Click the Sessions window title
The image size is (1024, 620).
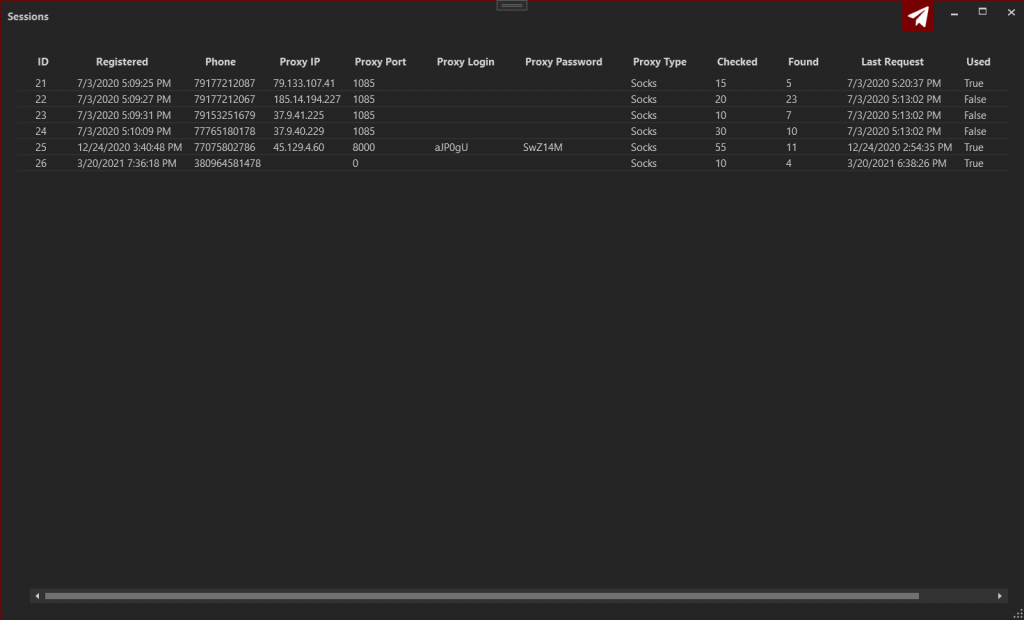[x=28, y=16]
